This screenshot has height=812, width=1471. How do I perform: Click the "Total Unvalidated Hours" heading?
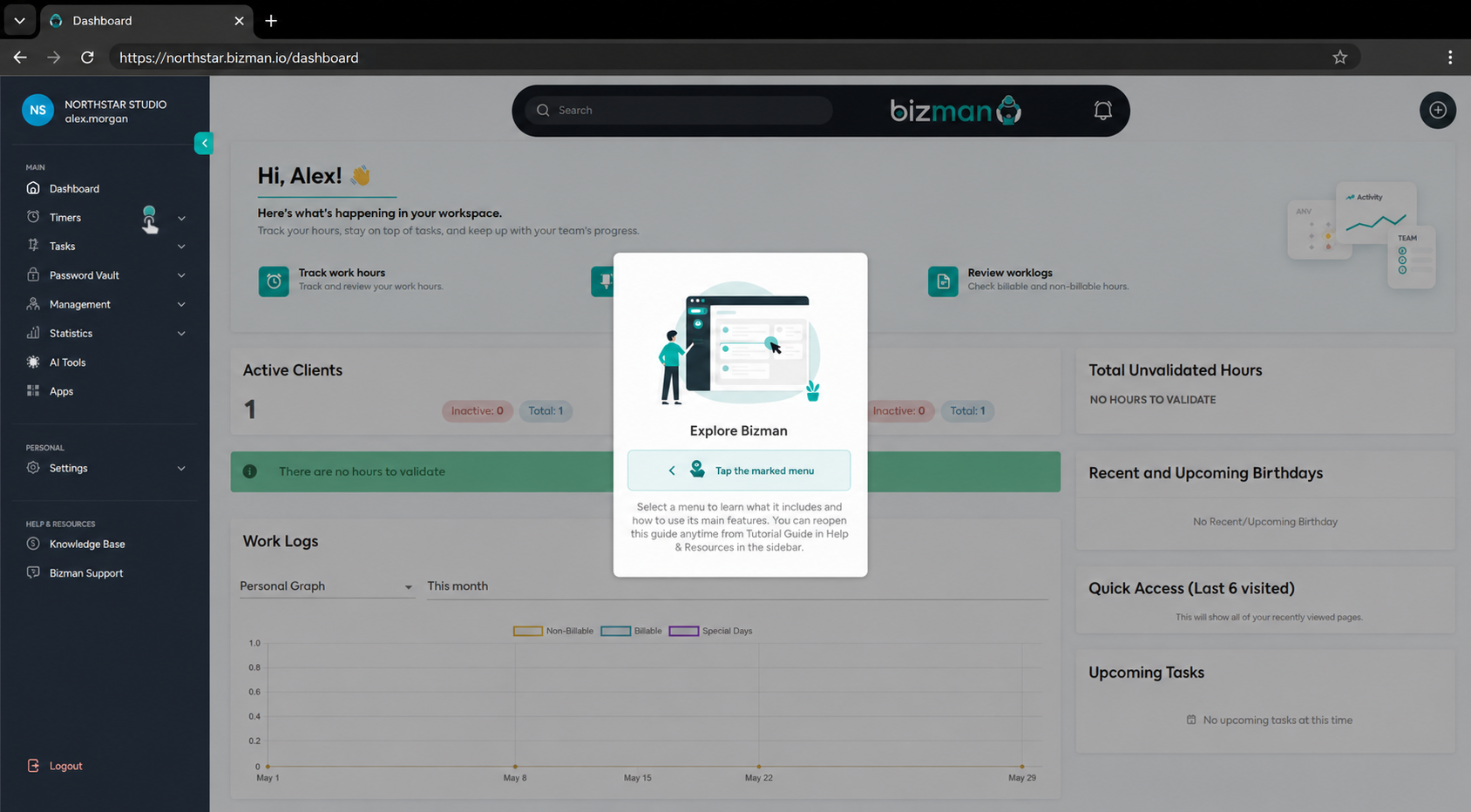click(1175, 370)
